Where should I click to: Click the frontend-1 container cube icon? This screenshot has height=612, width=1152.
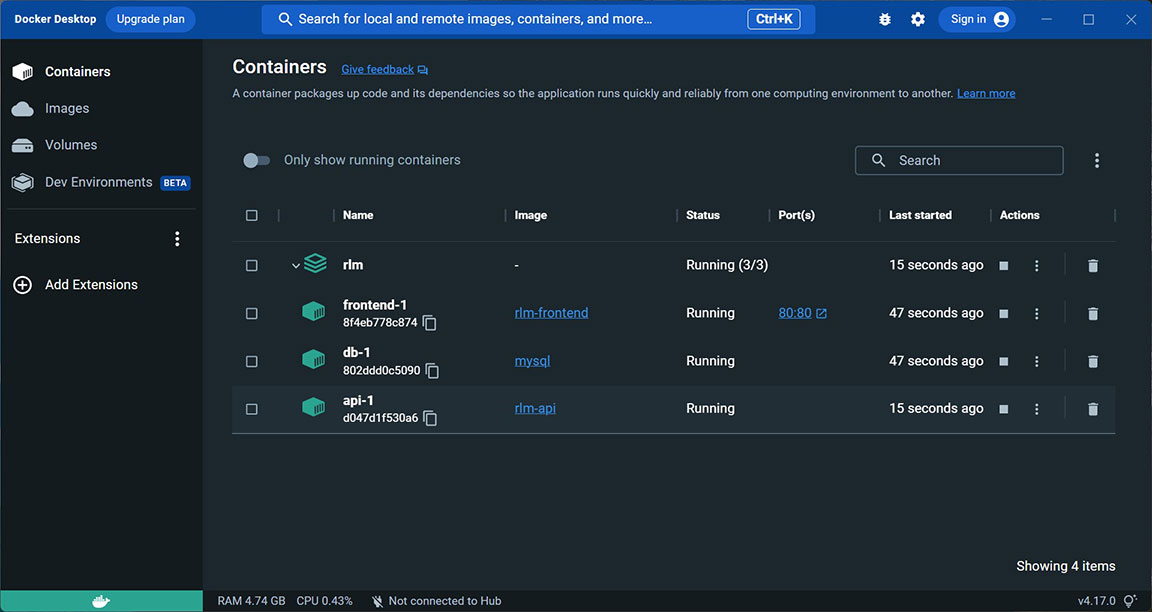pos(314,312)
